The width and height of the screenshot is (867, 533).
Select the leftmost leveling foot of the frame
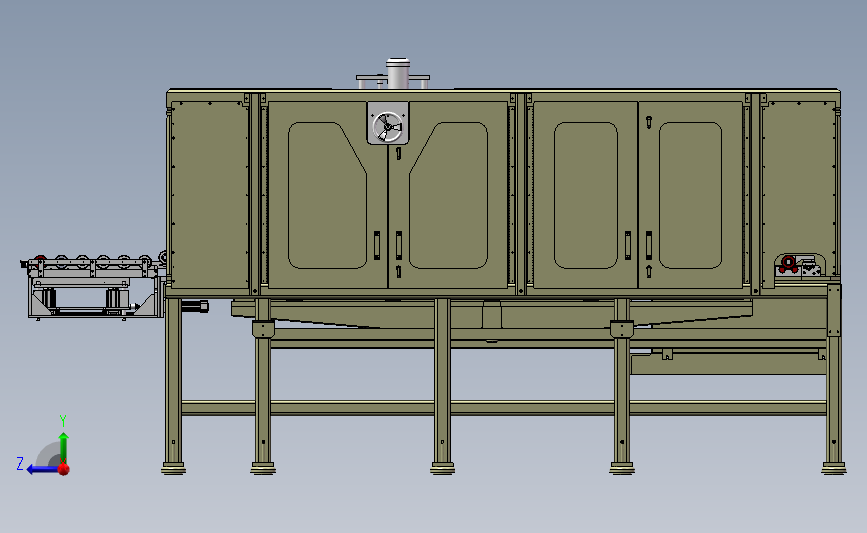click(174, 469)
